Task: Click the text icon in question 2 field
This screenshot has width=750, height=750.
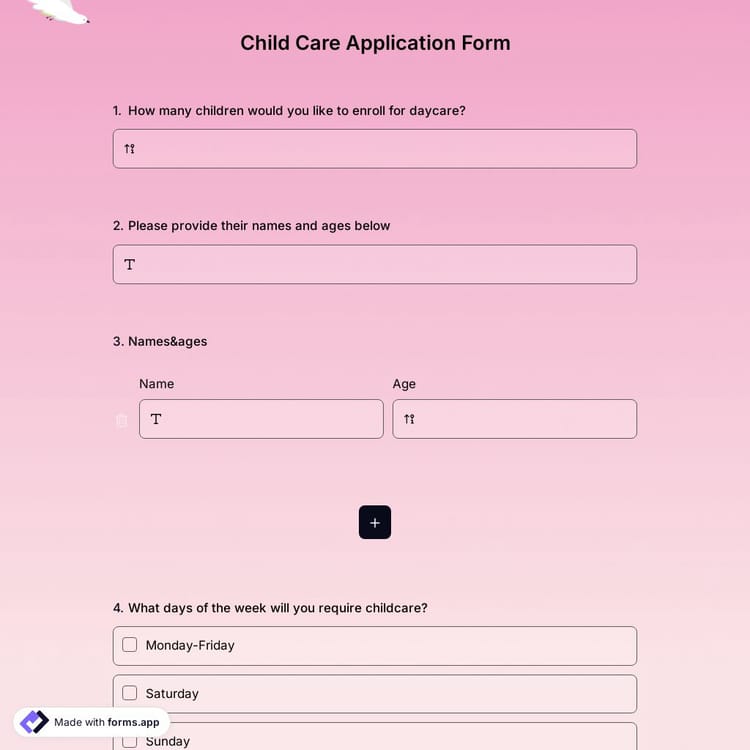Action: coord(129,265)
